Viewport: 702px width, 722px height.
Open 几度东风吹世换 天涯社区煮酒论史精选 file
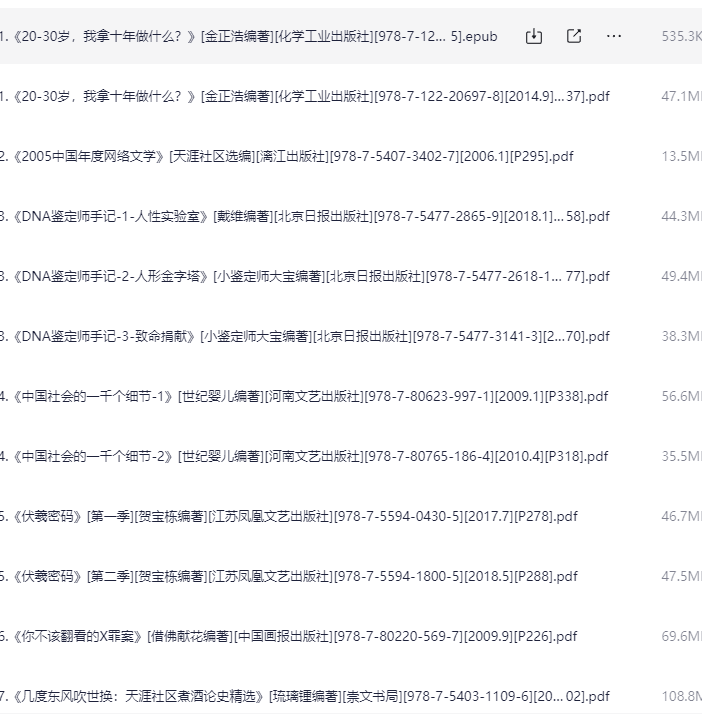(x=300, y=696)
